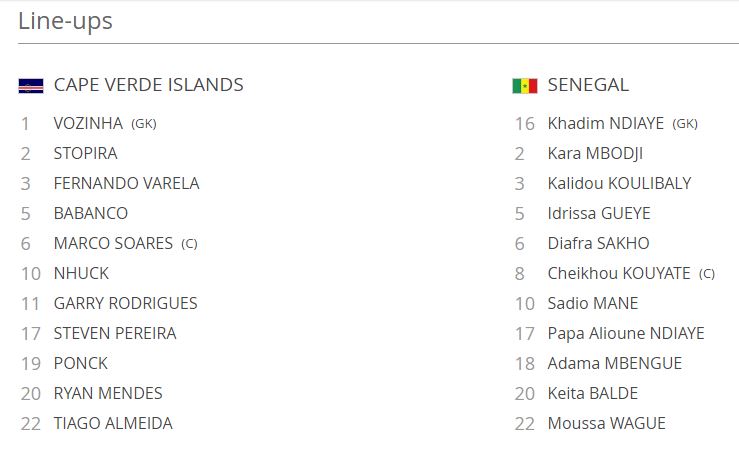
Task: Select Sadio MANE in the lineup
Action: click(x=593, y=303)
